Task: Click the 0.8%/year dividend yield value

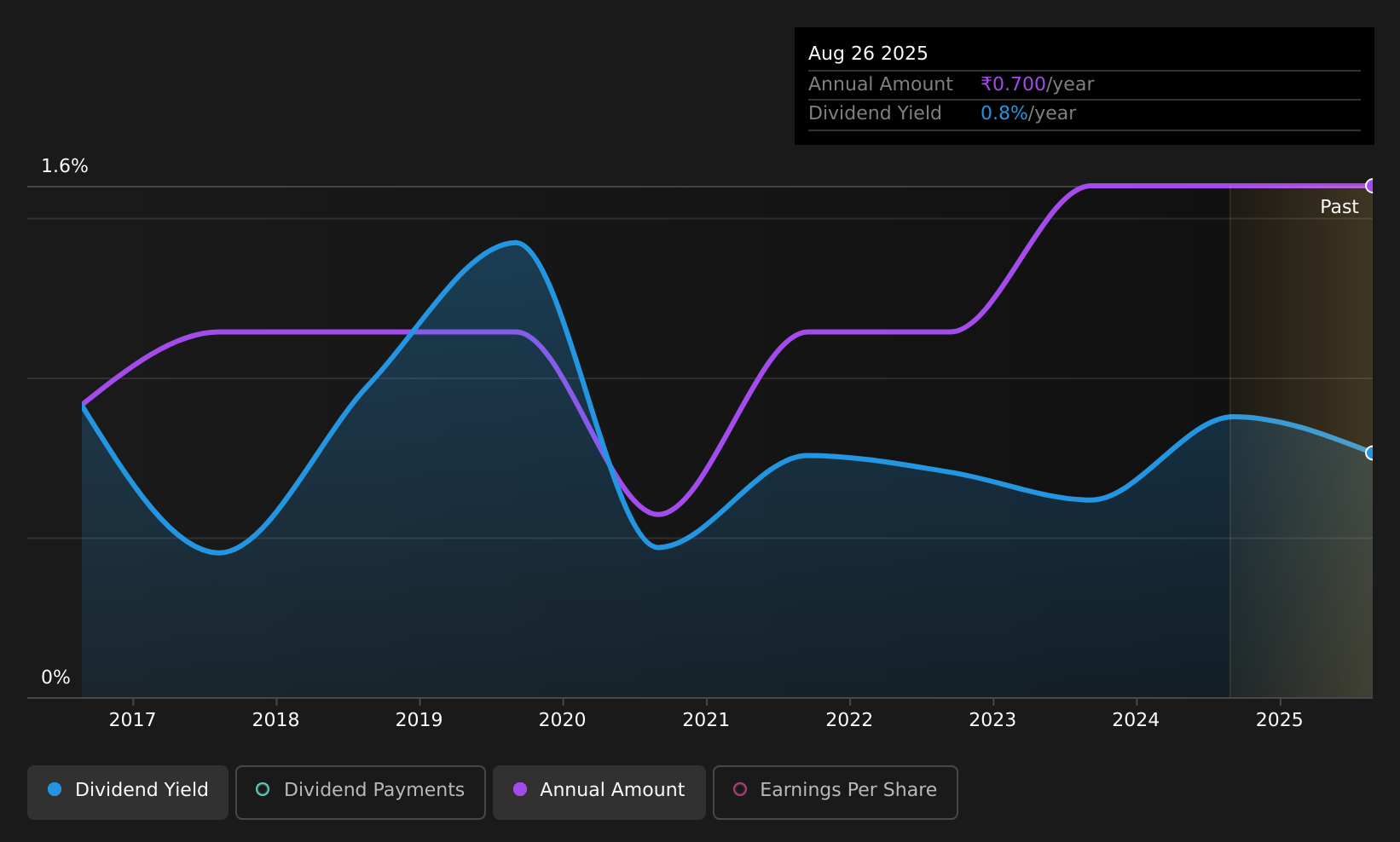Action: click(x=1028, y=113)
